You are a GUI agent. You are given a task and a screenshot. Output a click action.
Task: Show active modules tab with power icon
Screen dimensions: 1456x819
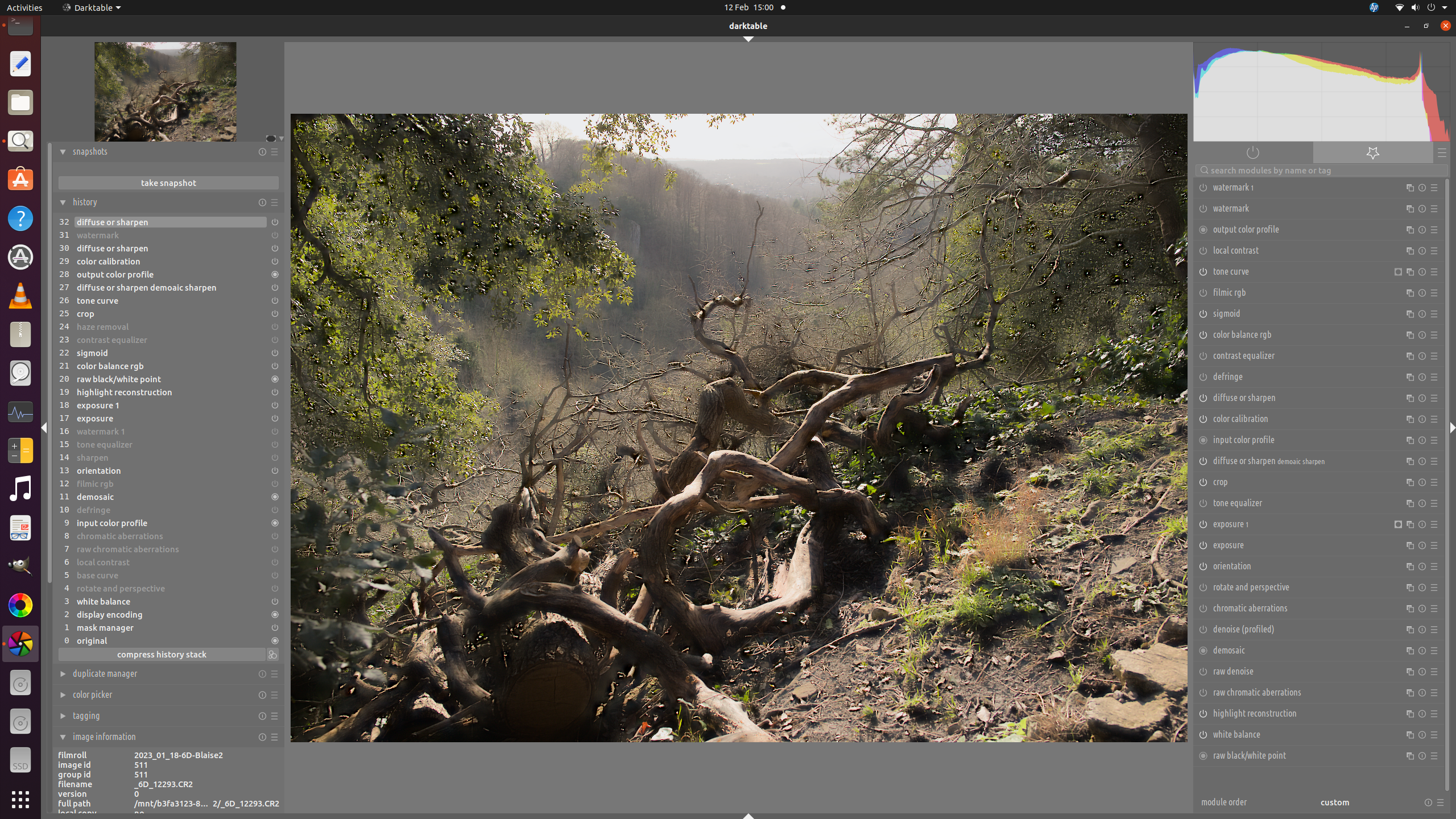(x=1252, y=152)
